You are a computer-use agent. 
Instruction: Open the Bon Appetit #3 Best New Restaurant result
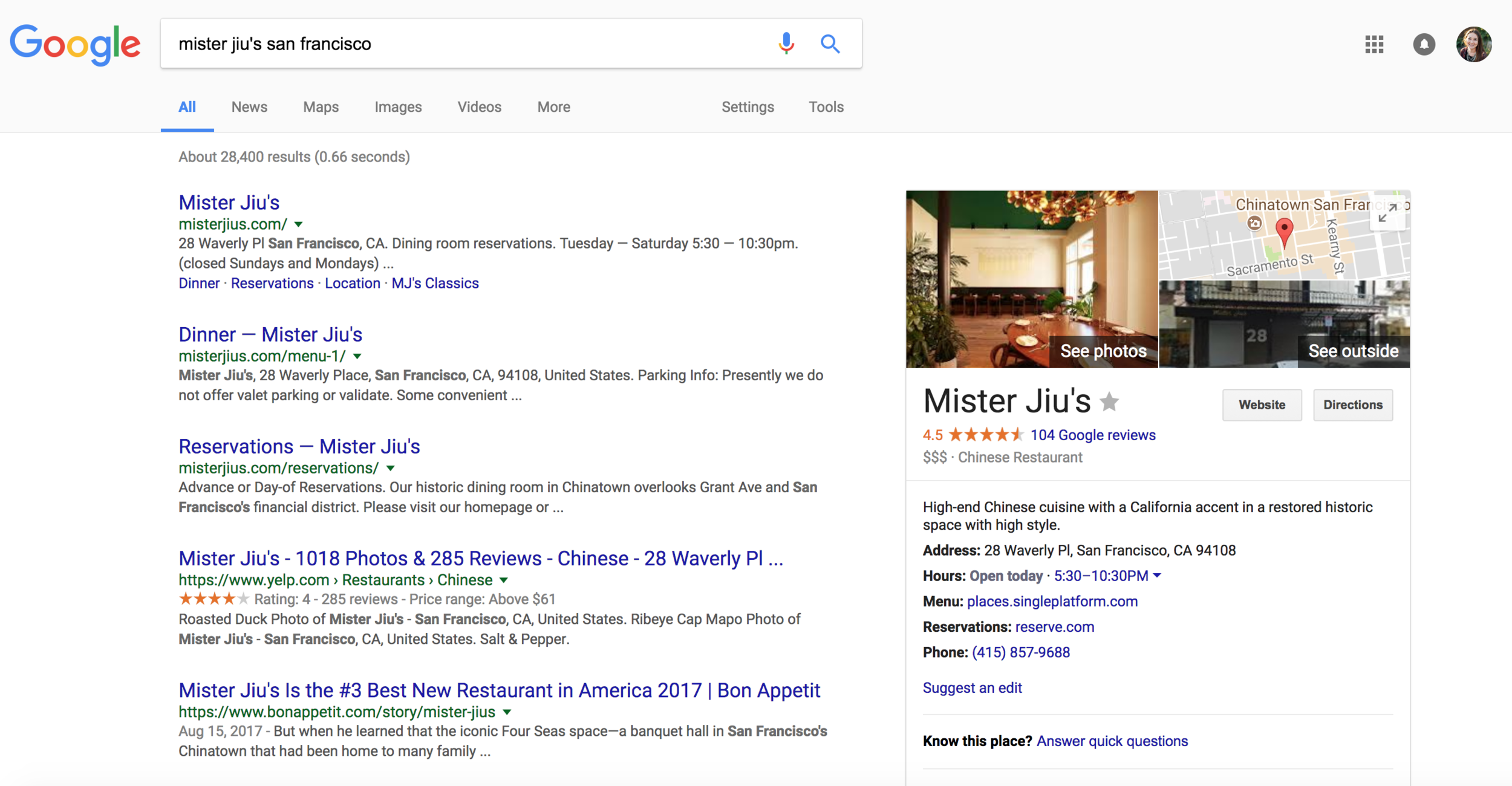(x=499, y=690)
